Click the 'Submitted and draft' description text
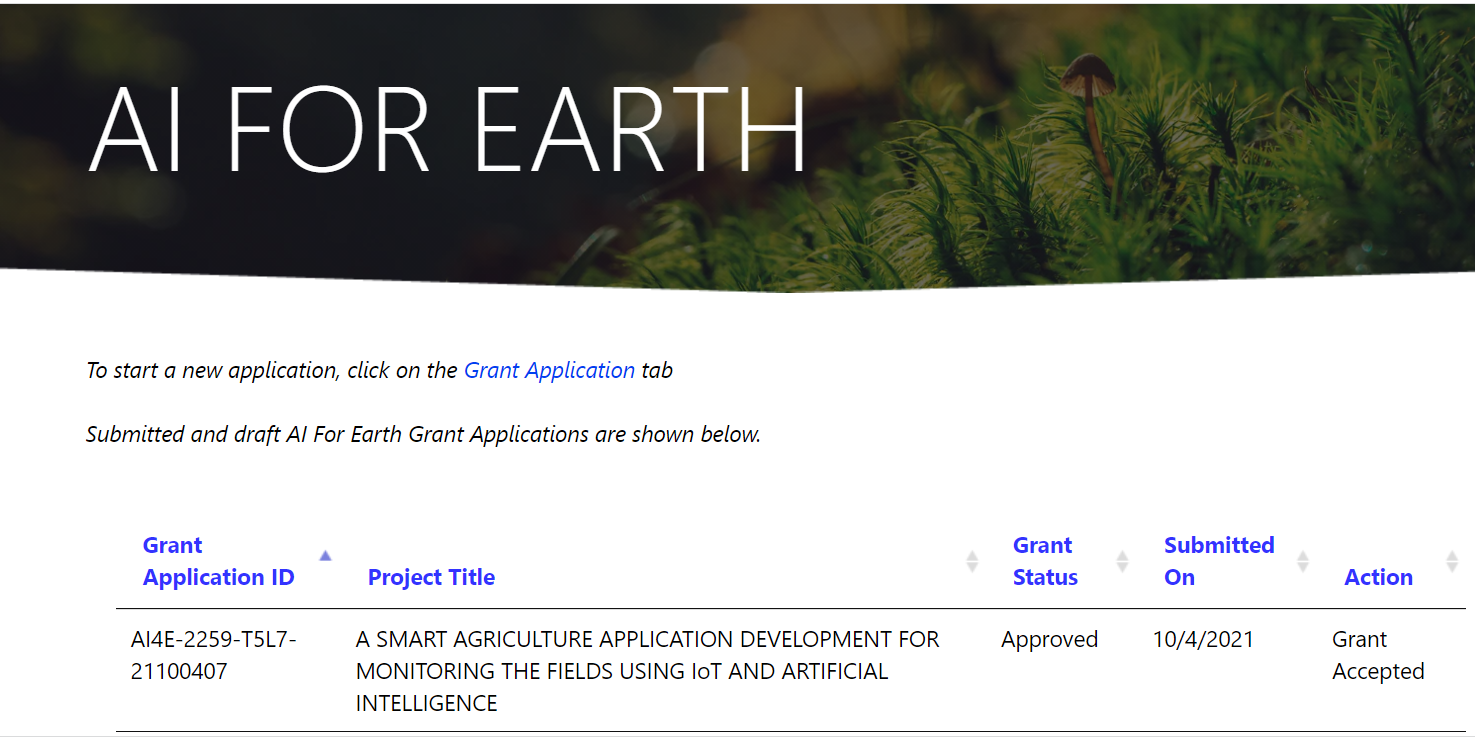The height and width of the screenshot is (737, 1475). point(423,434)
